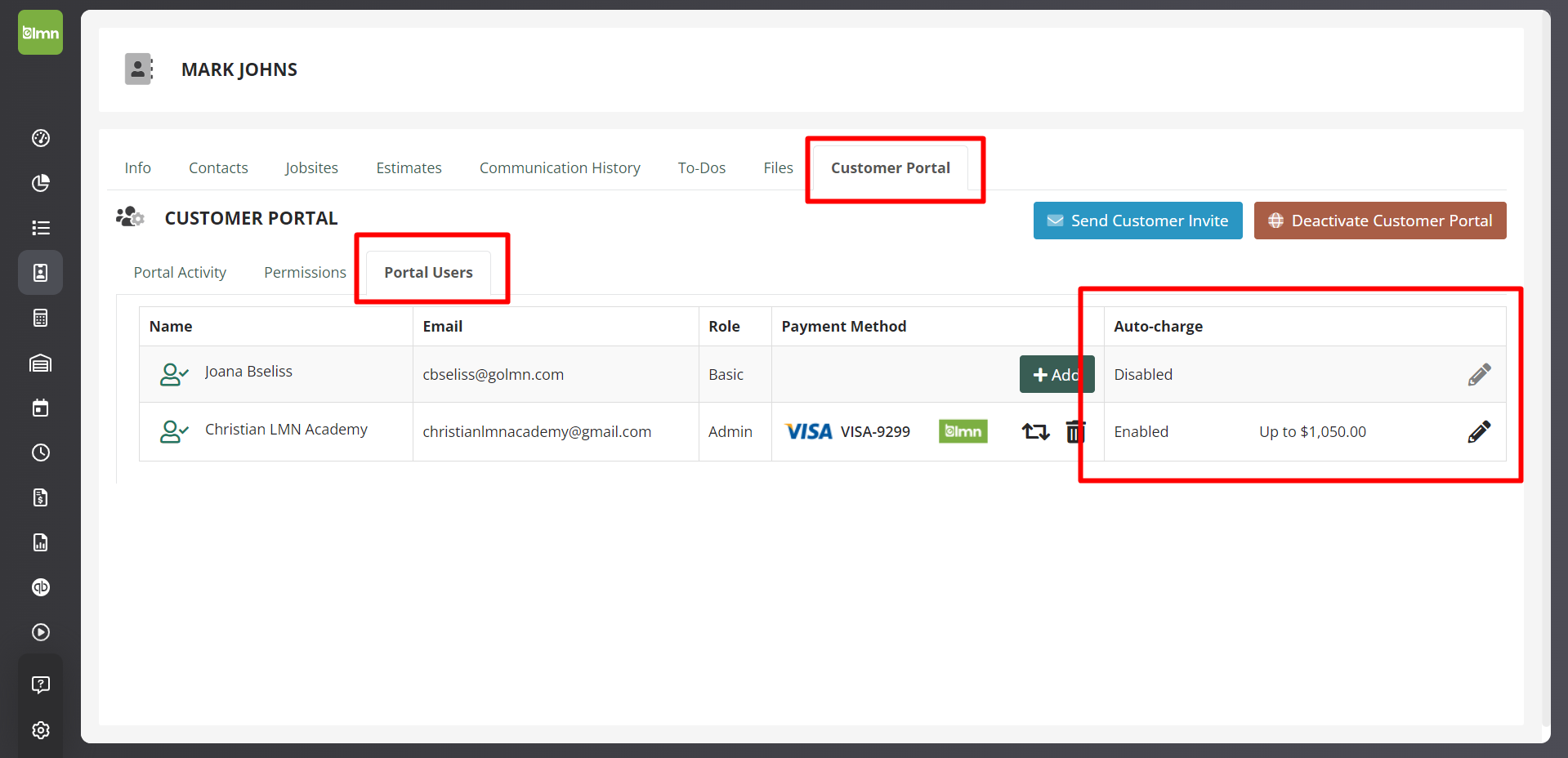Viewport: 1568px width, 758px height.
Task: Edit Joana Bseliss's auto-charge with pencil icon
Action: point(1479,374)
